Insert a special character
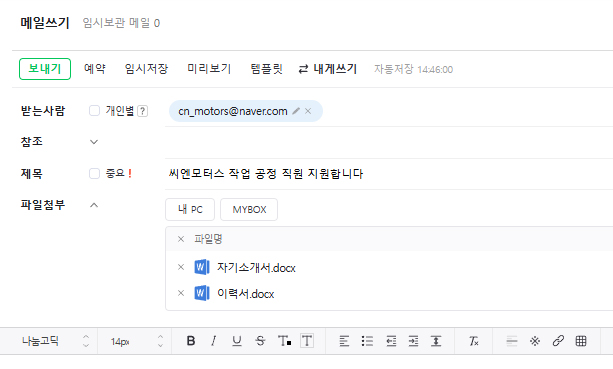The height and width of the screenshot is (369, 613). pos(535,341)
